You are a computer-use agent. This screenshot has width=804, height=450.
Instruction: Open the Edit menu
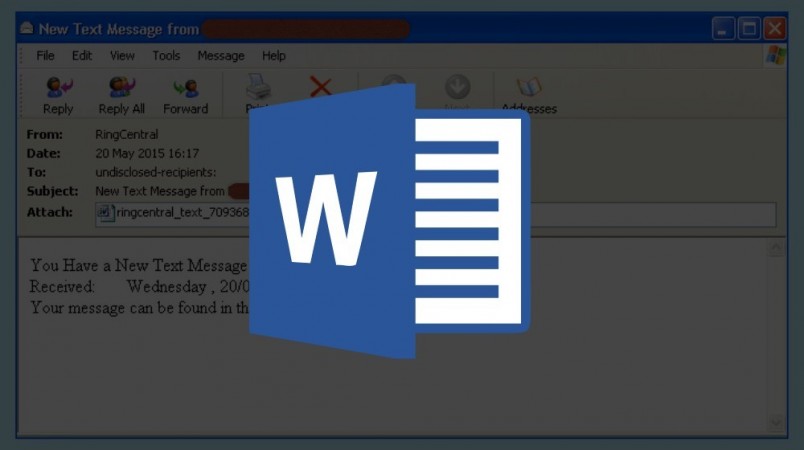click(x=82, y=56)
